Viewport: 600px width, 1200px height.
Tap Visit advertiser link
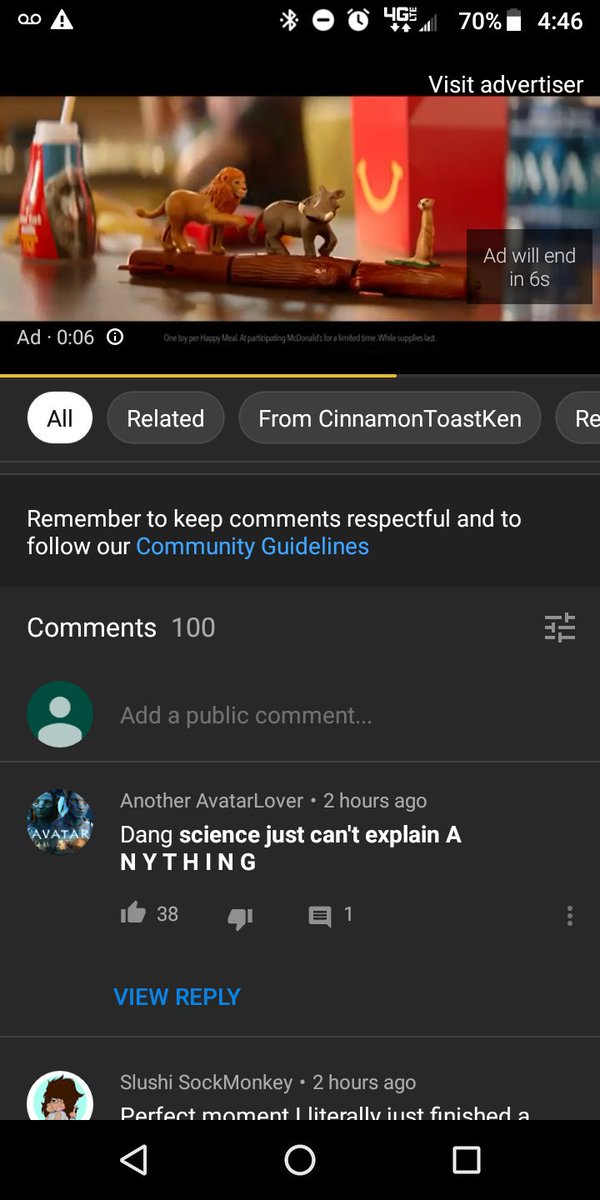[505, 84]
